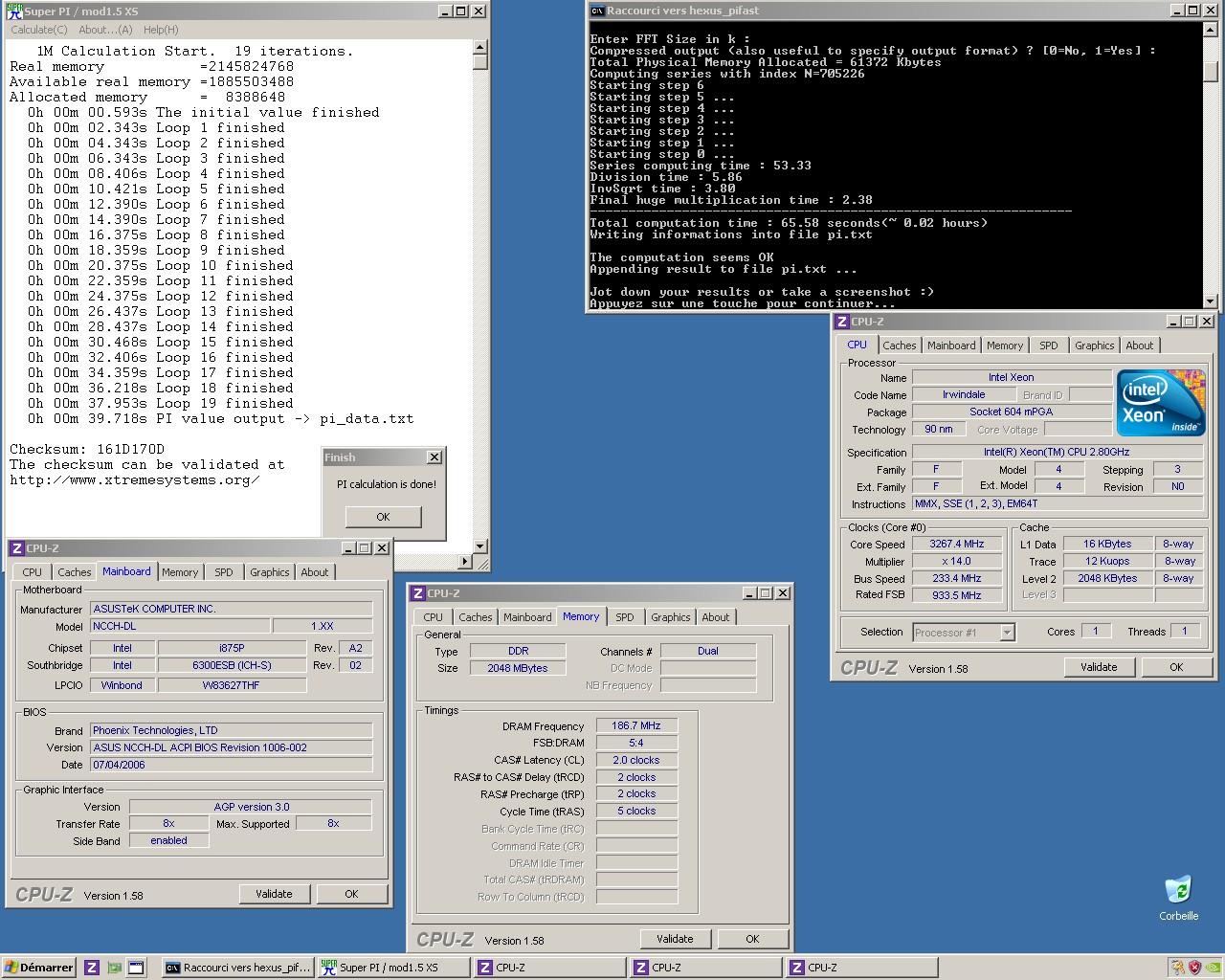Click the Core Speed 3267.4 MHz field

pos(956,544)
